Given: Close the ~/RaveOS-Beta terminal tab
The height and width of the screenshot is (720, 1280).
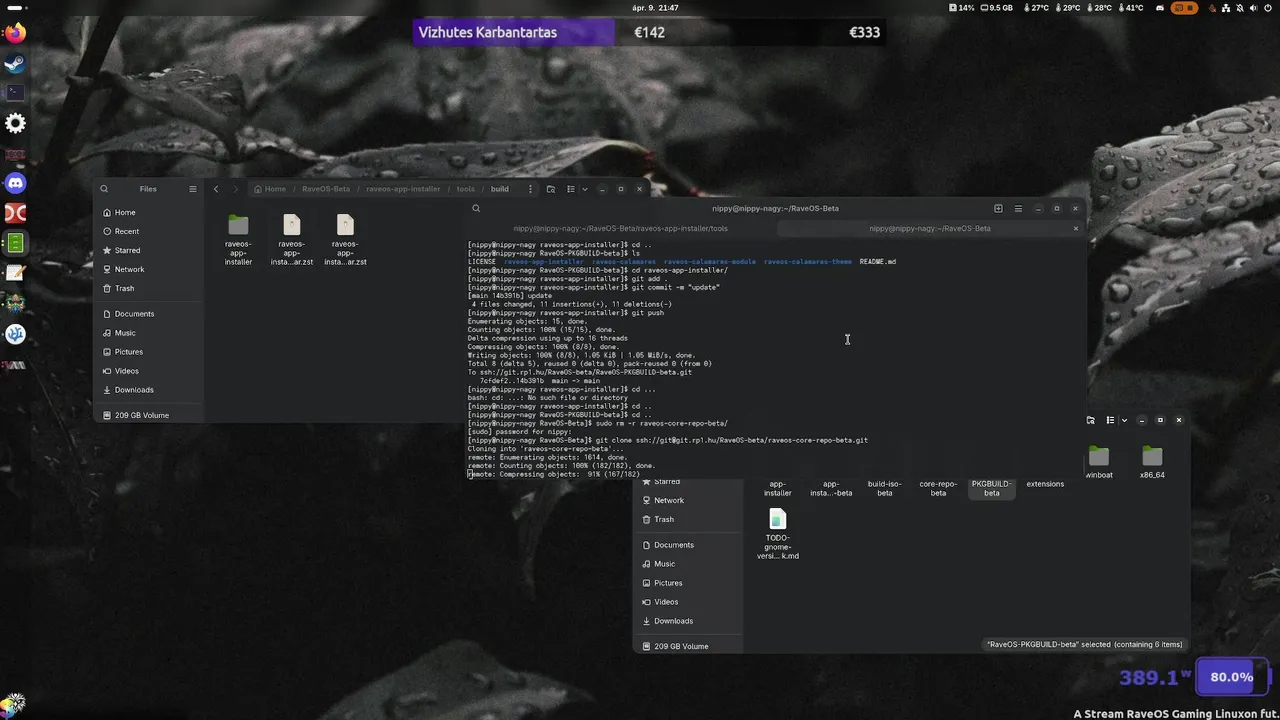Looking at the screenshot, I should (1076, 228).
